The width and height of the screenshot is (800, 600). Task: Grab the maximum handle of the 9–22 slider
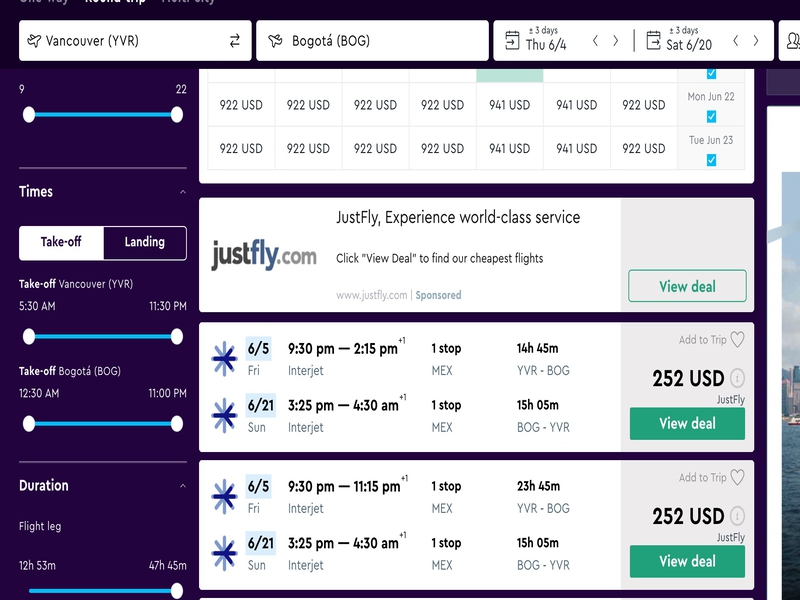click(x=177, y=114)
